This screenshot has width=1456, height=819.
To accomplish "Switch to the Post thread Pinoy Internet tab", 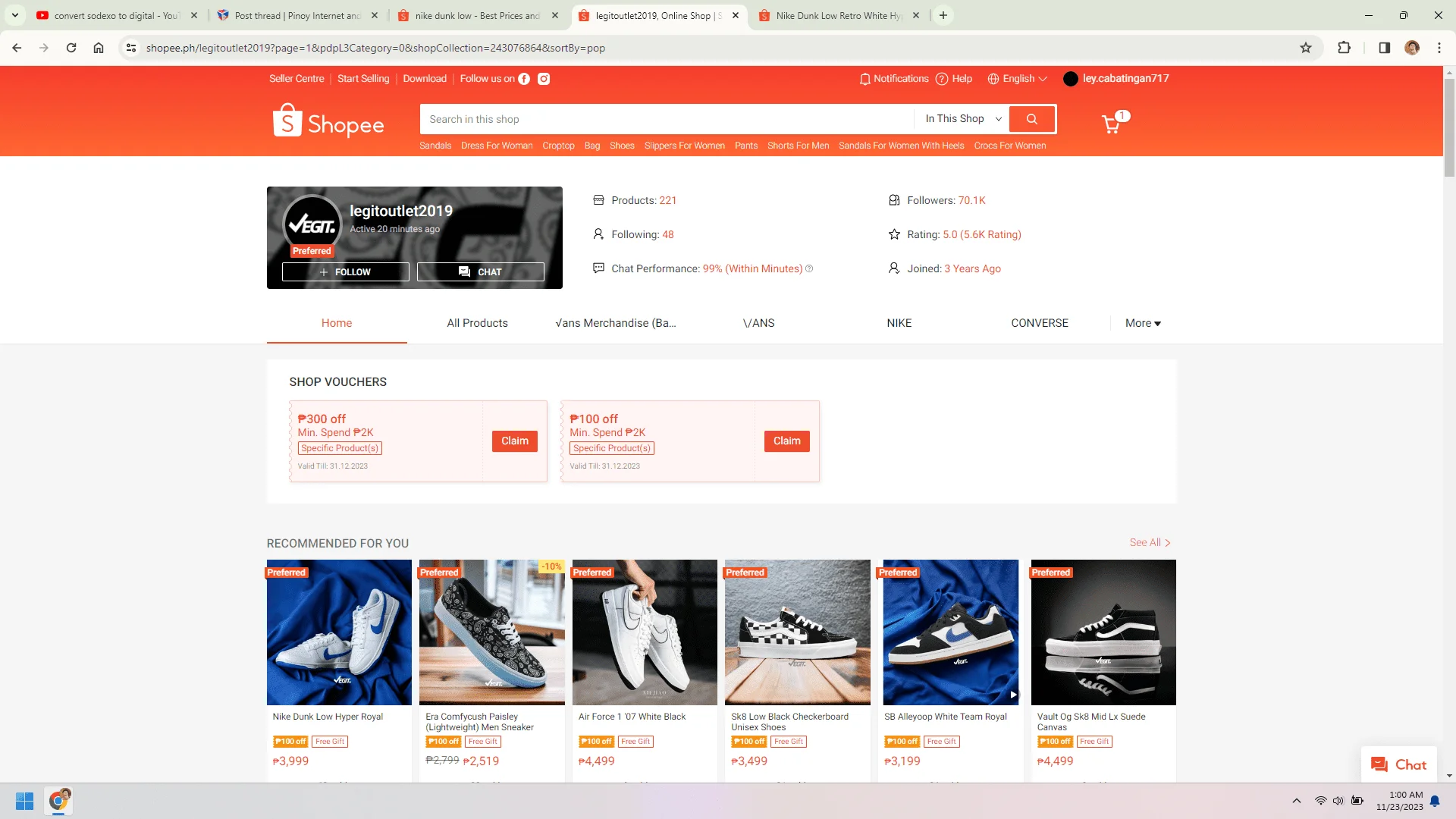I will click(x=297, y=15).
